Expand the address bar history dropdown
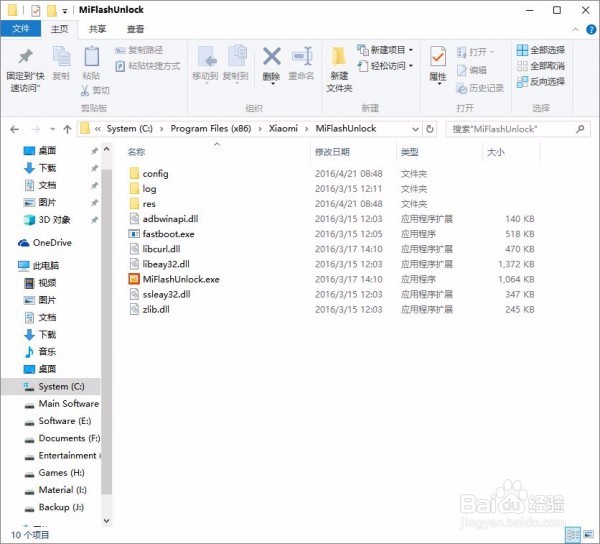600x544 pixels. tap(415, 129)
